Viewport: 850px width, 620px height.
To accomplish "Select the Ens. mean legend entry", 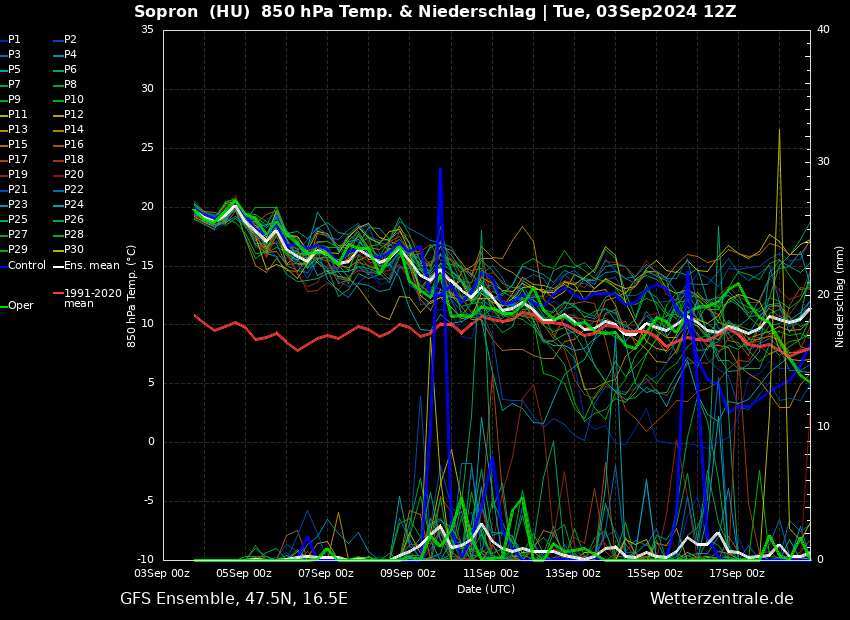I will coord(91,265).
